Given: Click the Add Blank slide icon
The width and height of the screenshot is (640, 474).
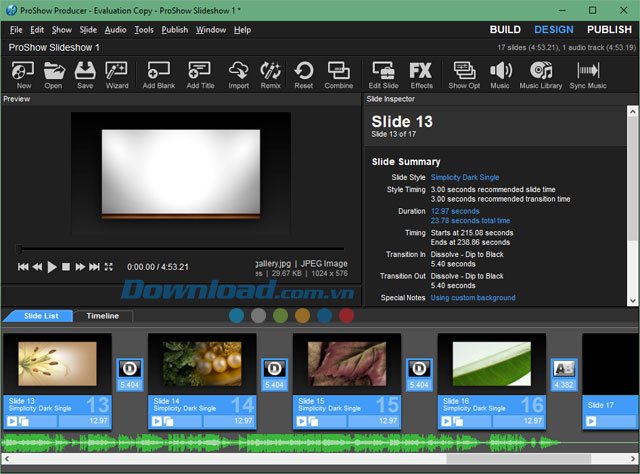Looking at the screenshot, I should click(158, 74).
